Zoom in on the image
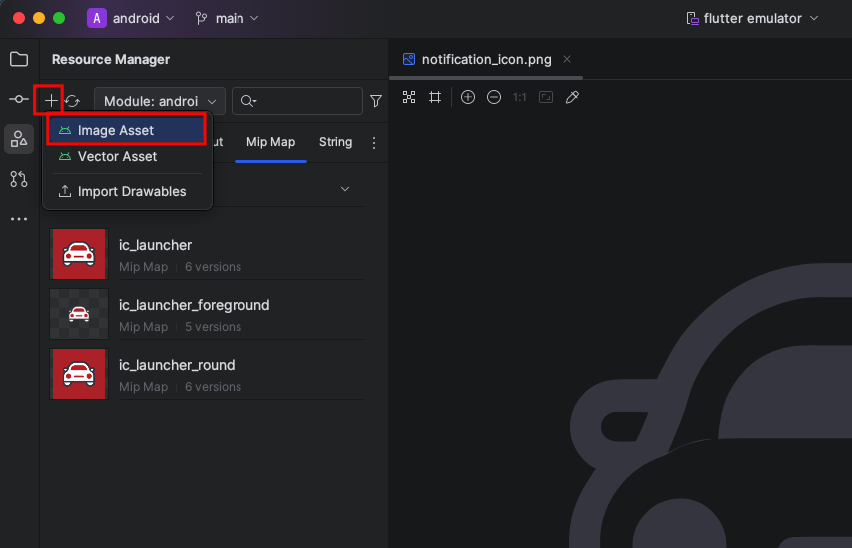 coord(468,97)
